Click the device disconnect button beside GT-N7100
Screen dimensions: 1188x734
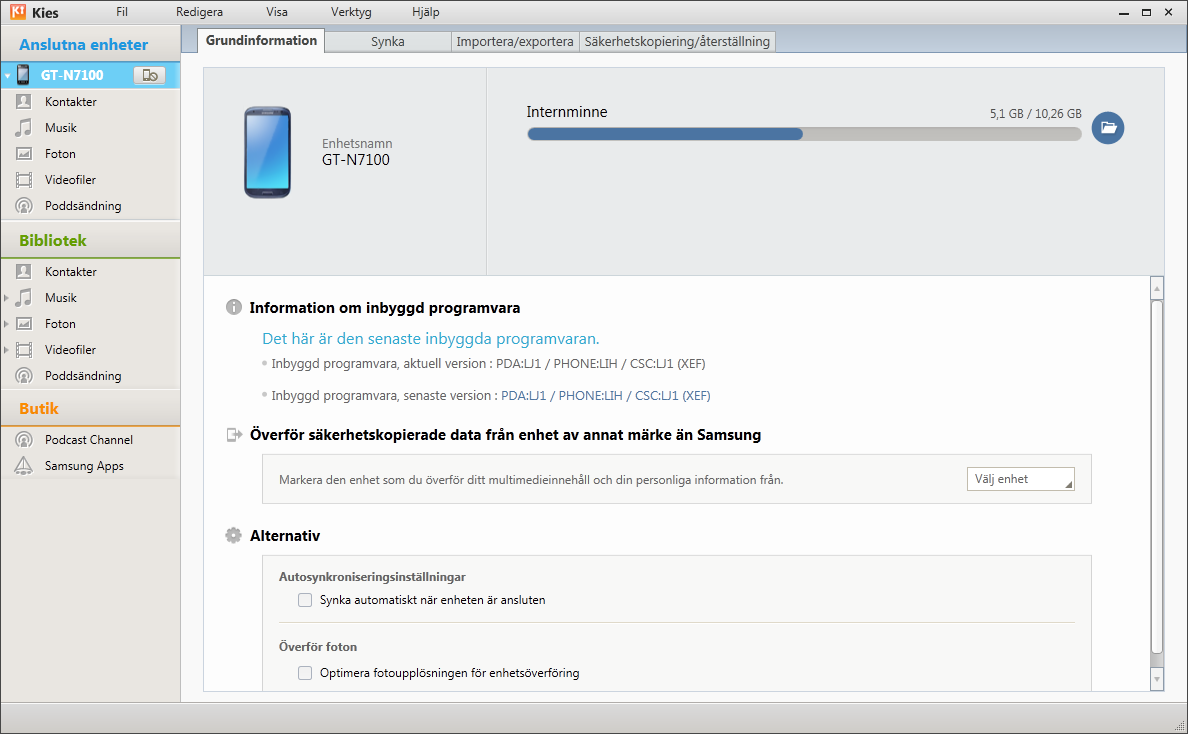(149, 75)
